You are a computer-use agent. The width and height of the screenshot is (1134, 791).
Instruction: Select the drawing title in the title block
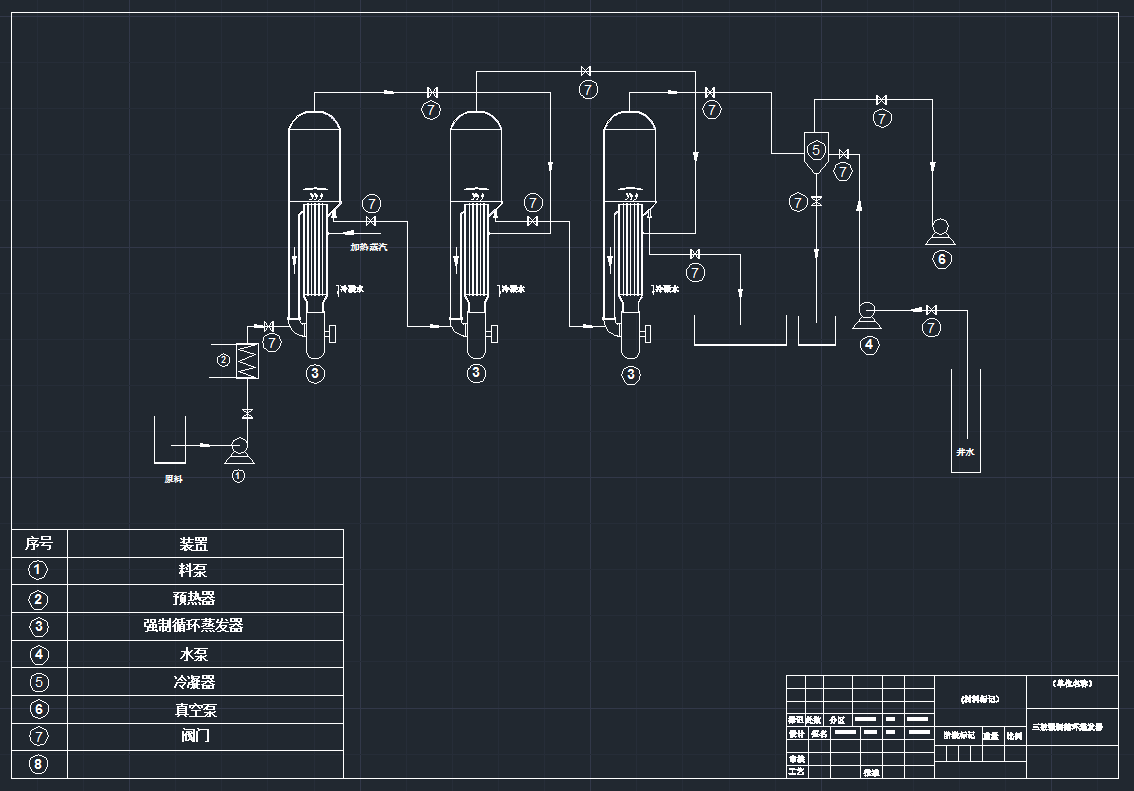click(1067, 727)
